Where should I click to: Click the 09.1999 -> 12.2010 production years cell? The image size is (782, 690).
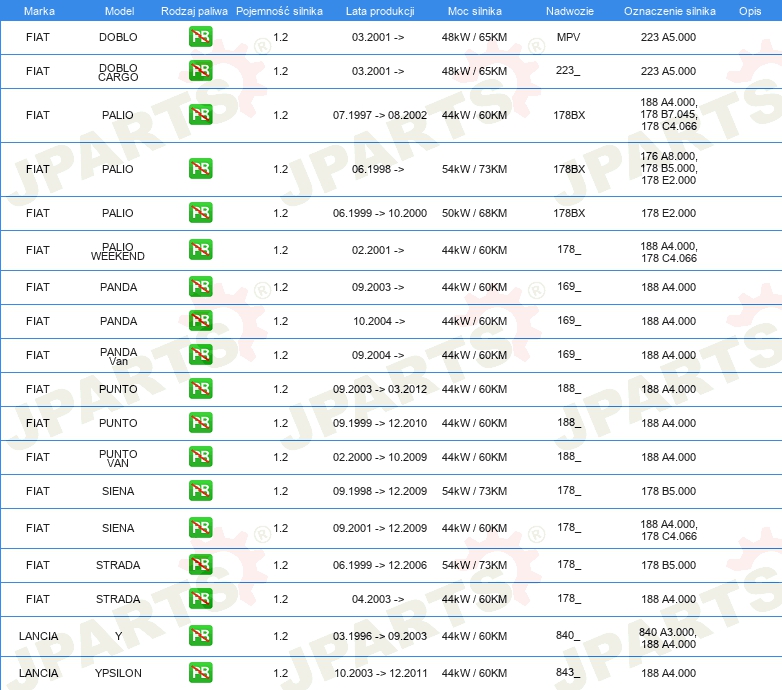tap(380, 423)
